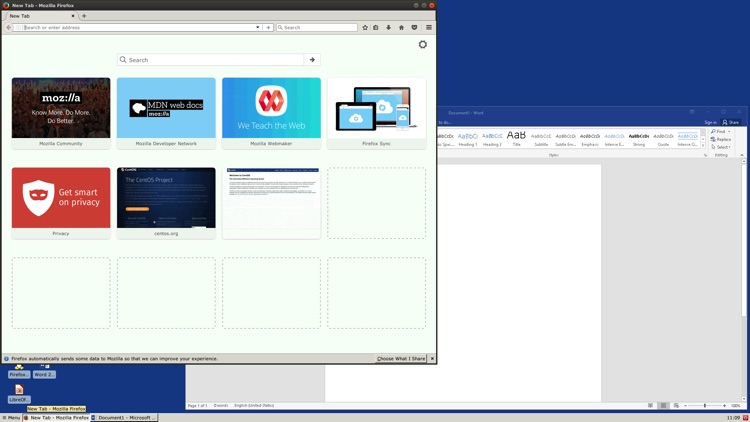
Task: Click new tab page Search field
Action: pyautogui.click(x=210, y=60)
